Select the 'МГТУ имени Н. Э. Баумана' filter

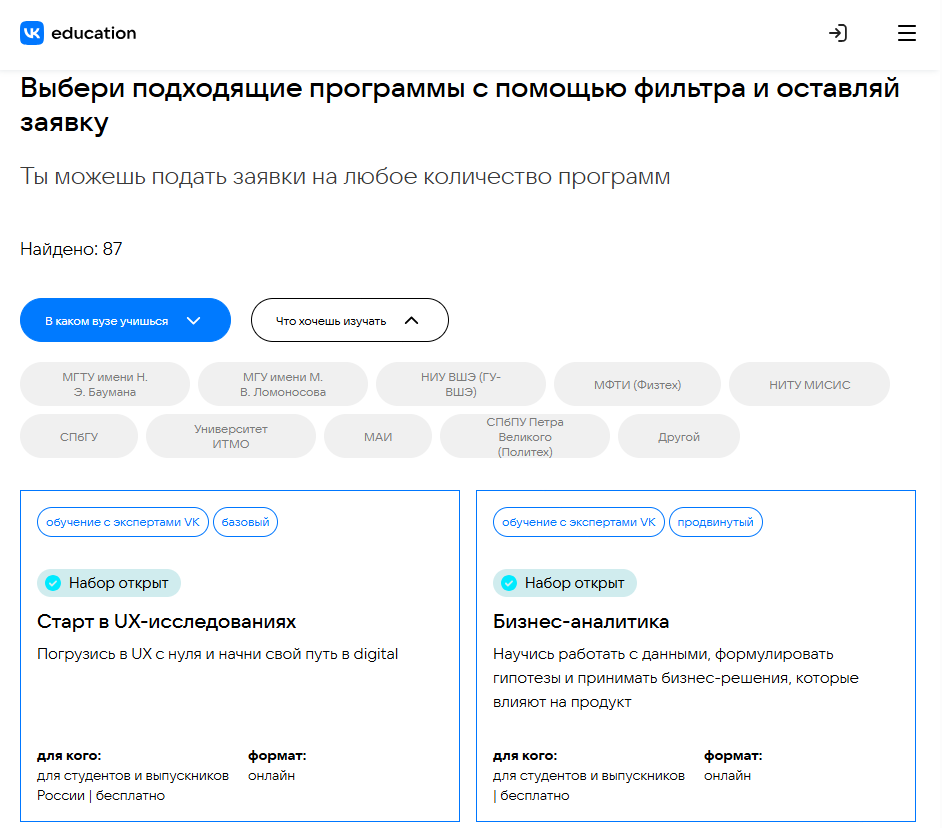pyautogui.click(x=105, y=384)
